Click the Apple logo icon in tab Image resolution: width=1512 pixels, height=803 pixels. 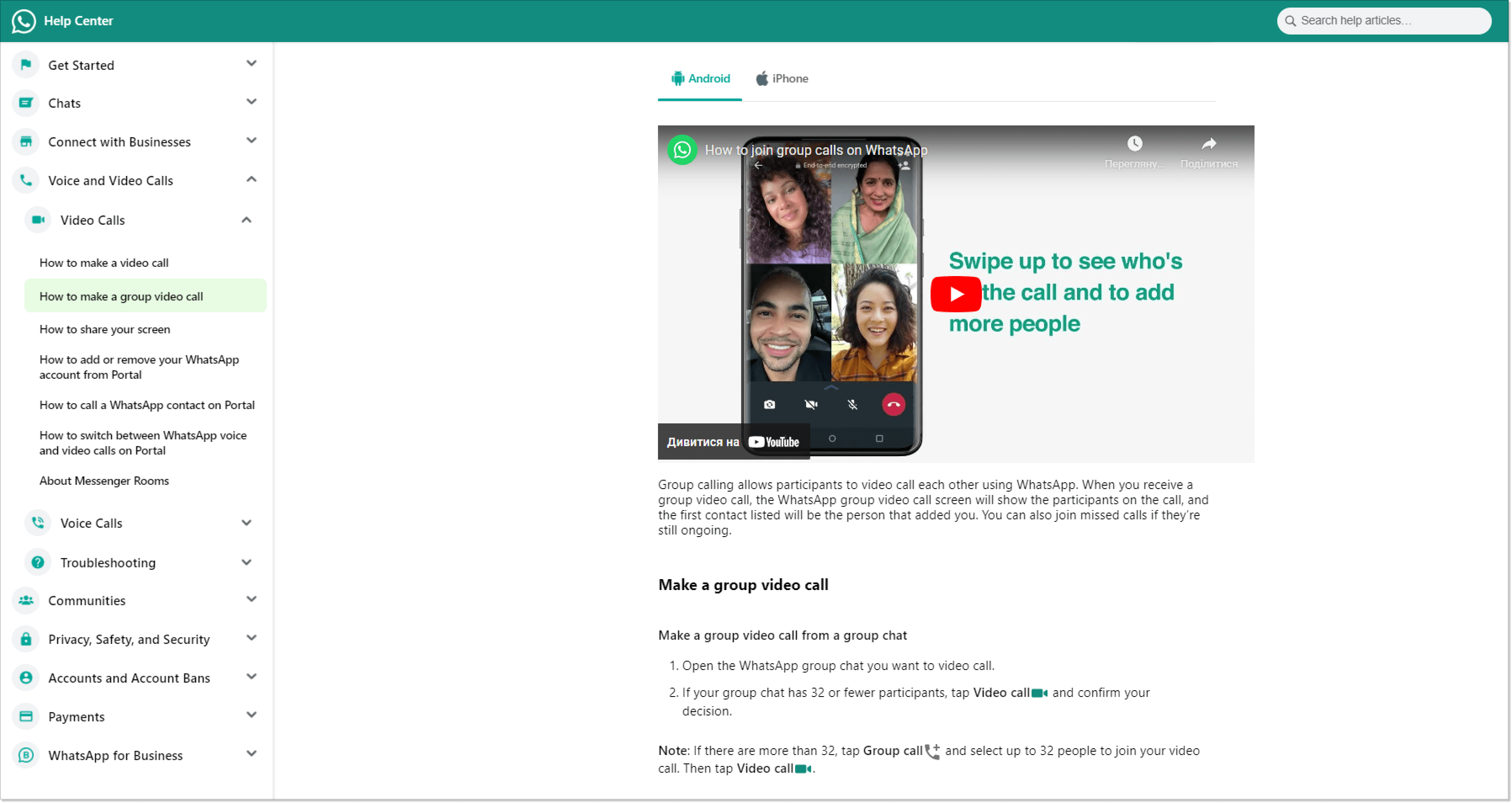click(762, 79)
